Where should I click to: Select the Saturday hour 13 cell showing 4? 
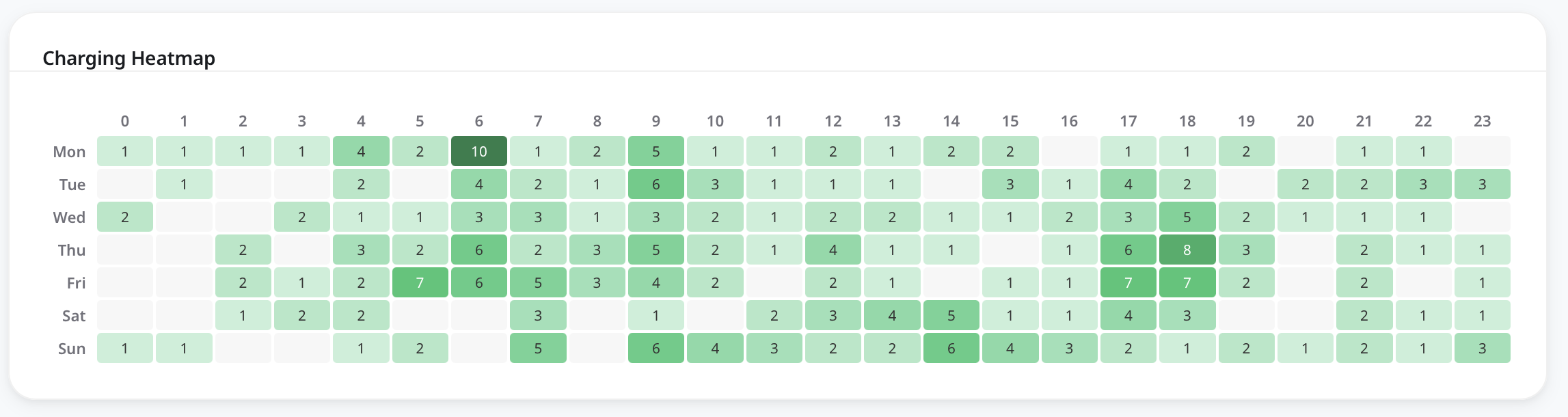tap(892, 315)
